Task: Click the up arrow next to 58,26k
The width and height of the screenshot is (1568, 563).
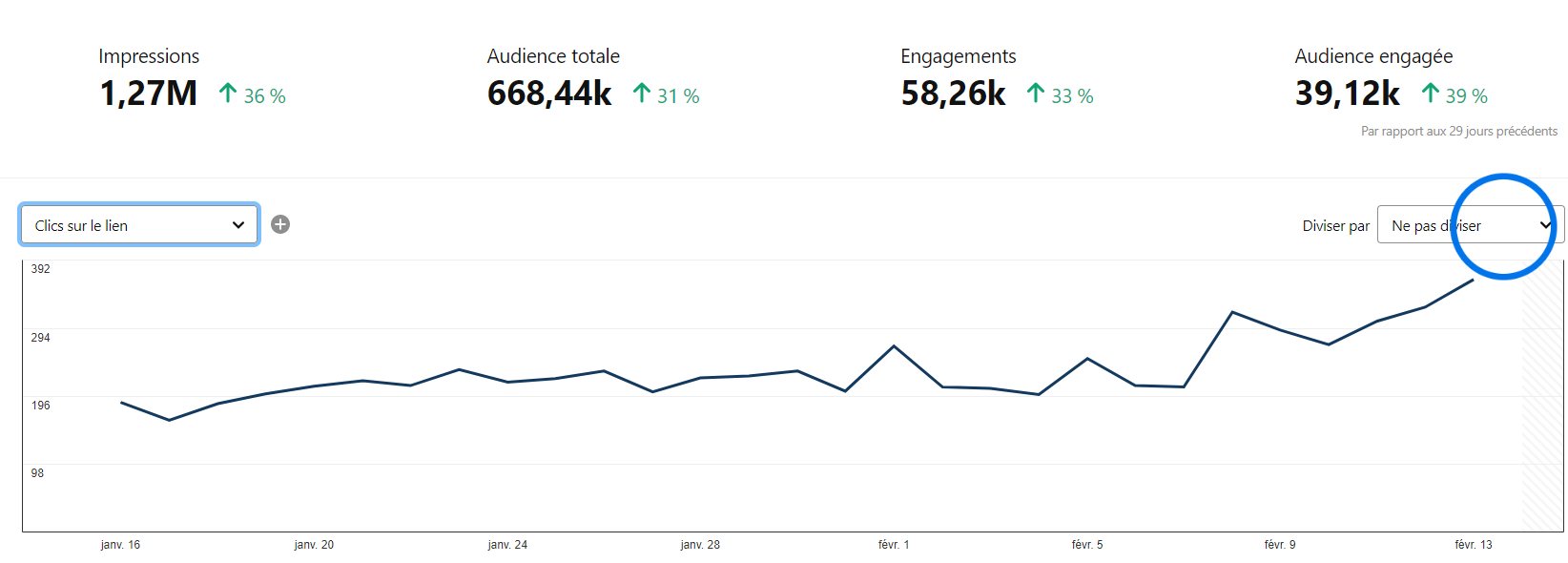Action: click(x=1036, y=93)
